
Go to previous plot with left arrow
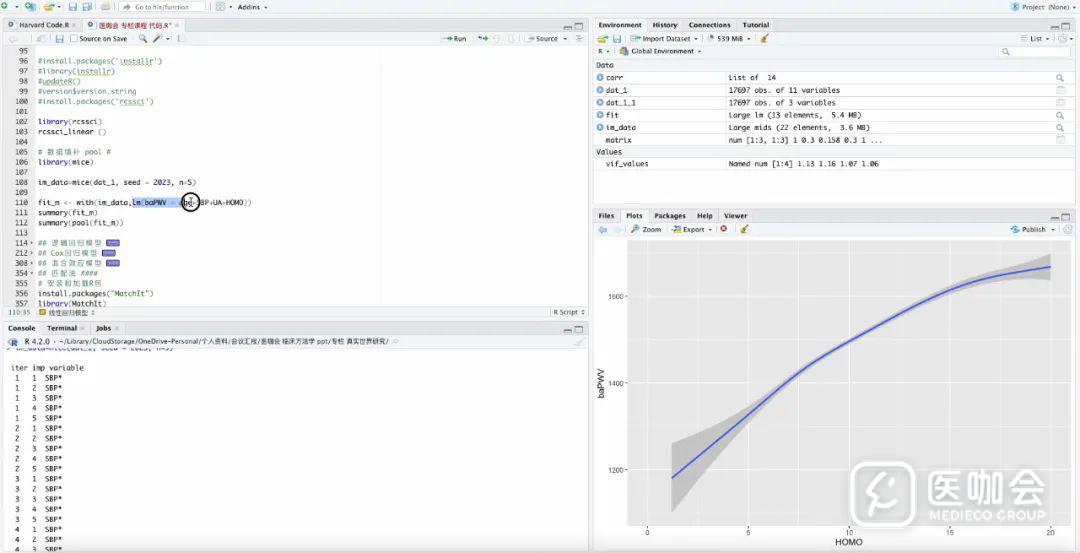click(x=603, y=229)
